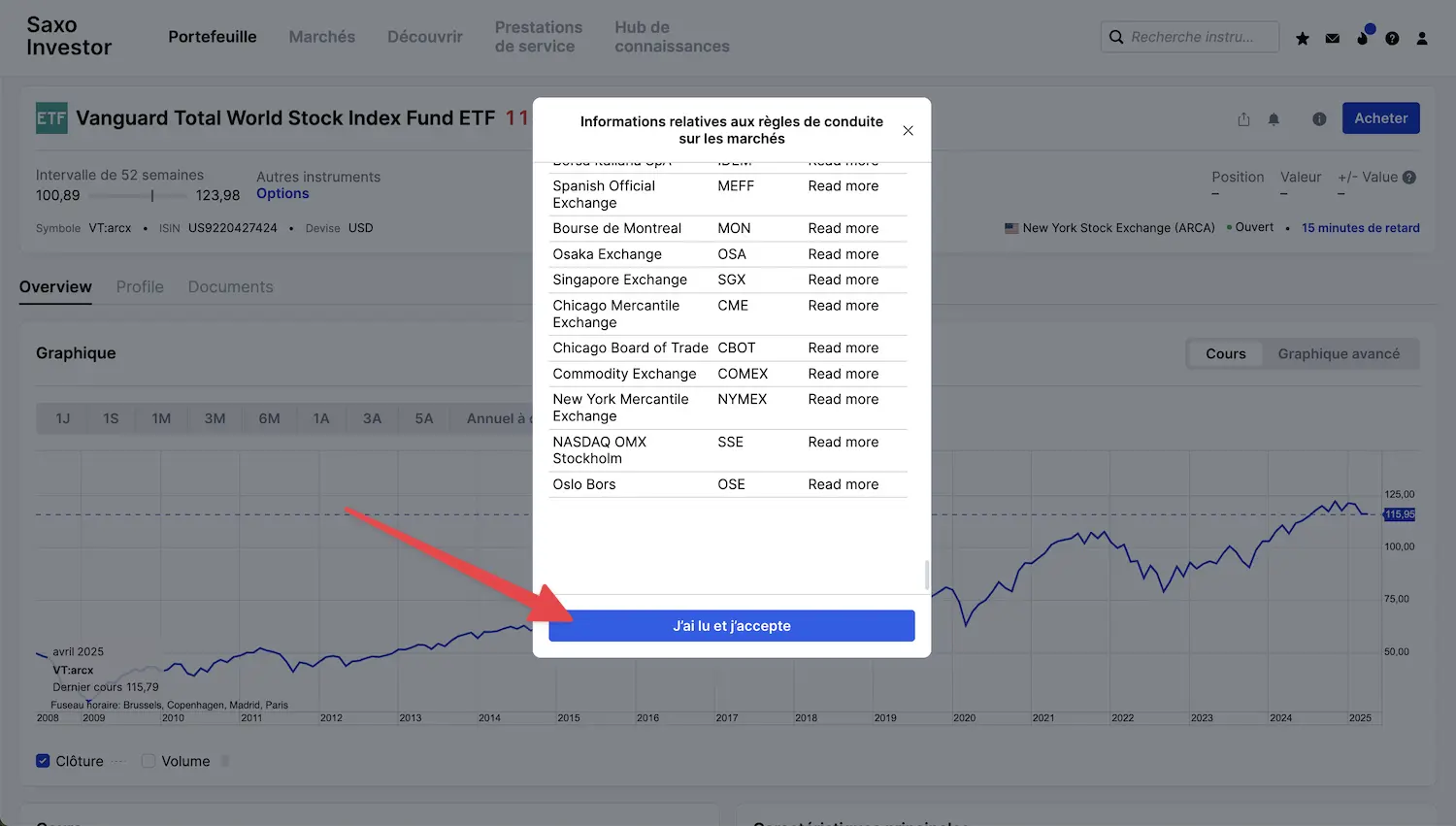This screenshot has height=826, width=1456.
Task: Click New York Stock Exchange (ARCA) text
Action: 1118,228
